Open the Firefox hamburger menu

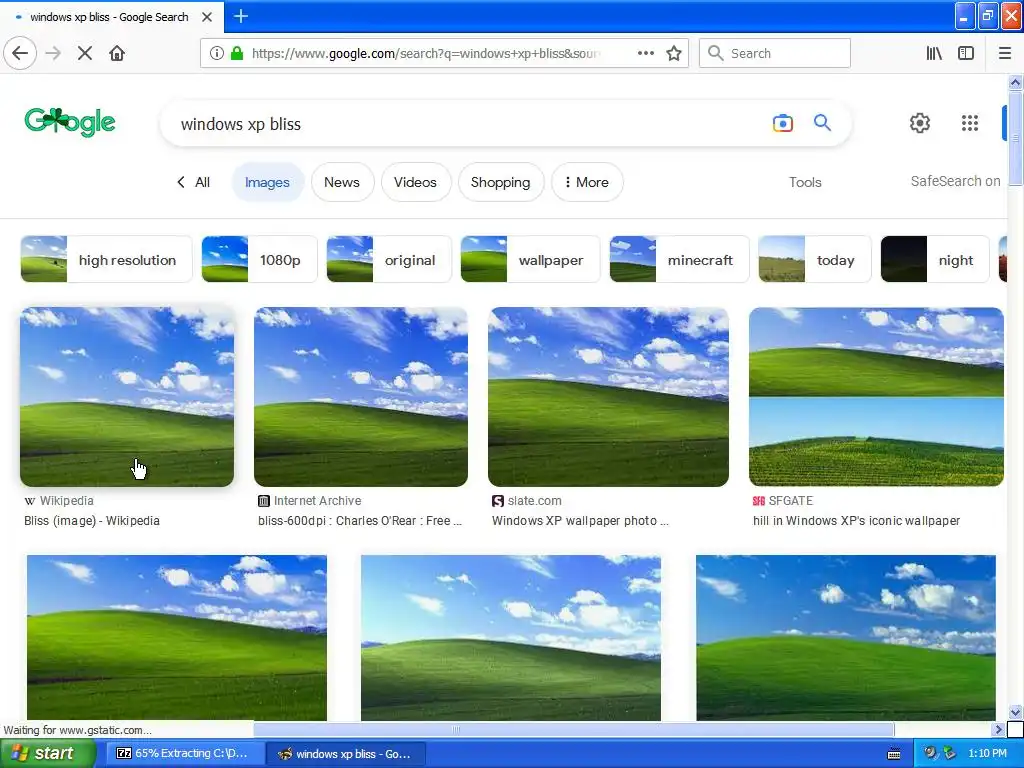1005,53
